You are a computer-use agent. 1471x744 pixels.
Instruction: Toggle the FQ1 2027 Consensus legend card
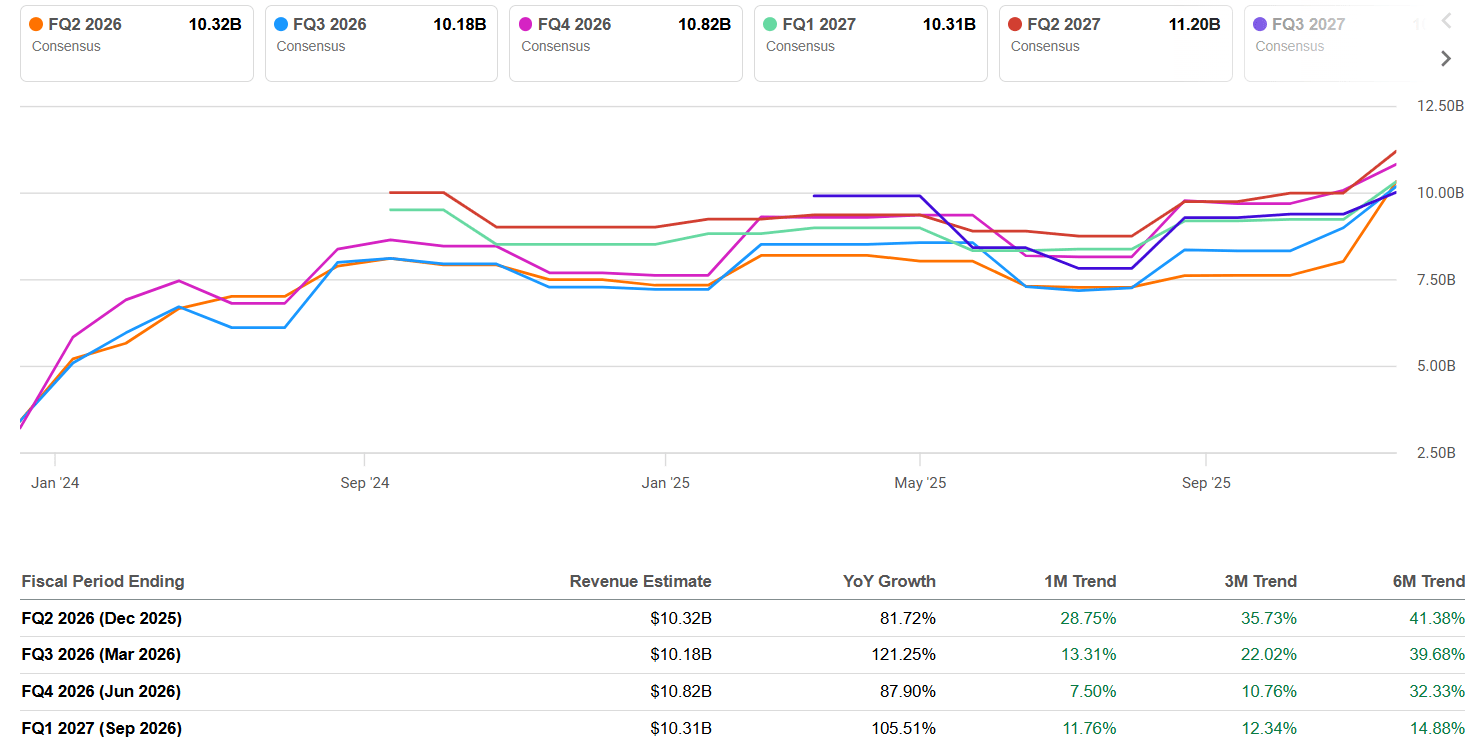point(870,43)
